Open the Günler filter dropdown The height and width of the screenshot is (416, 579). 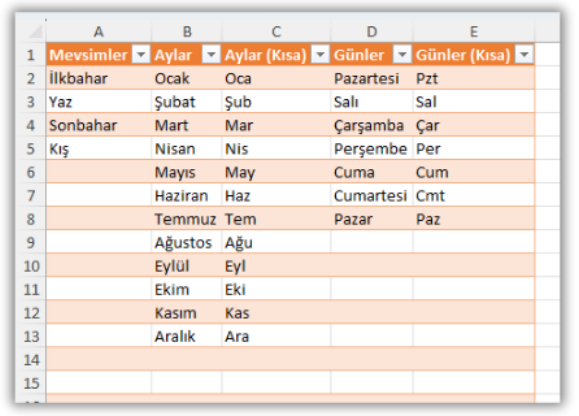(402, 55)
